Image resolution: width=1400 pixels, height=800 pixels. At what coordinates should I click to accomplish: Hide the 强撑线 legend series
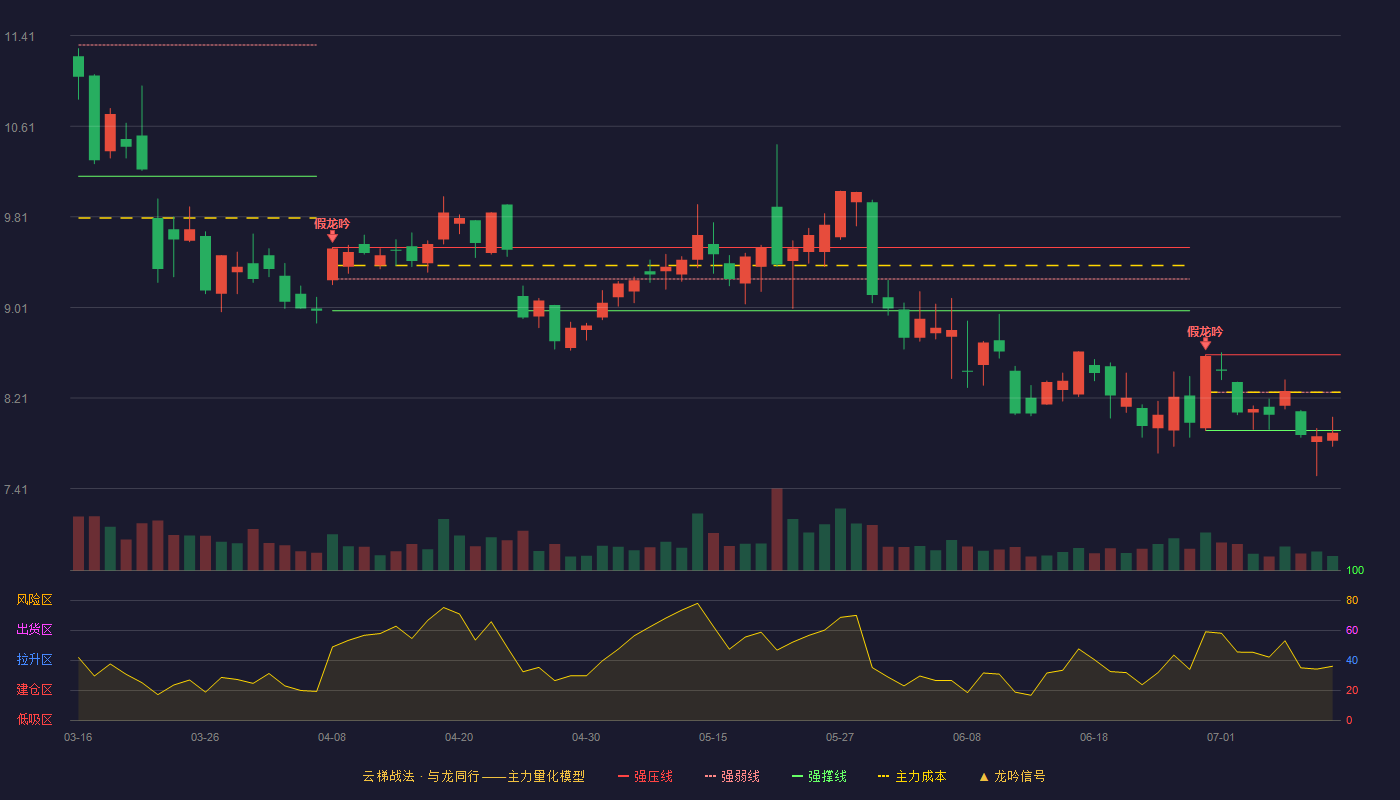[x=819, y=776]
